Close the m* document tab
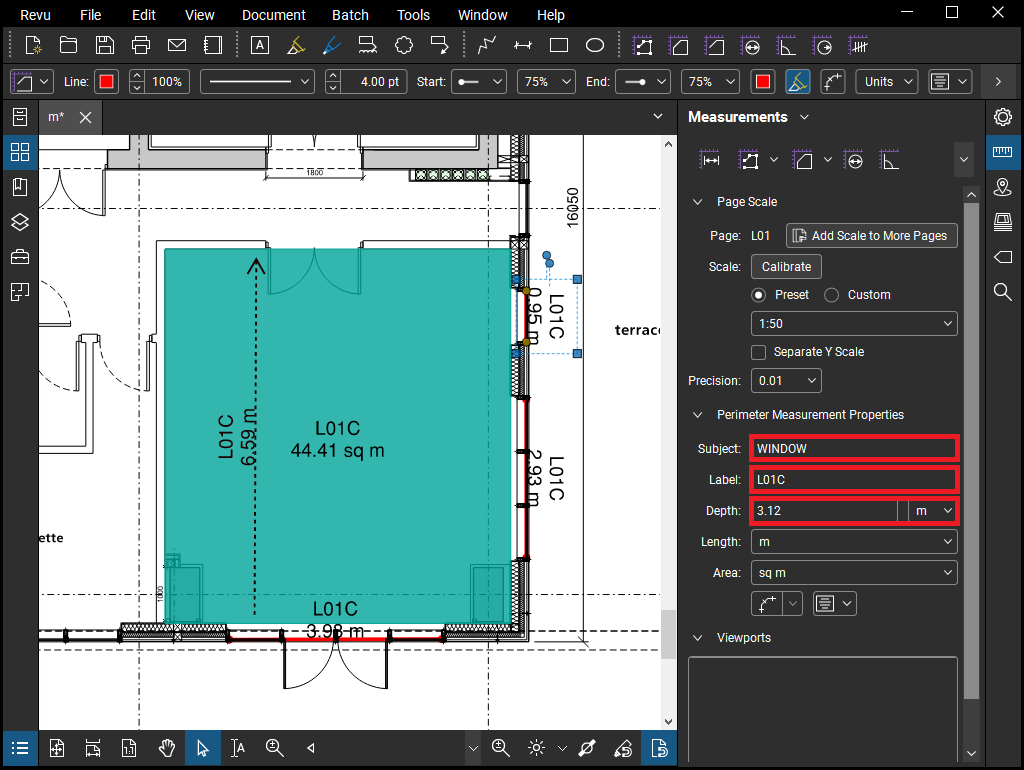Screen dimensions: 1024x770 tap(86, 118)
